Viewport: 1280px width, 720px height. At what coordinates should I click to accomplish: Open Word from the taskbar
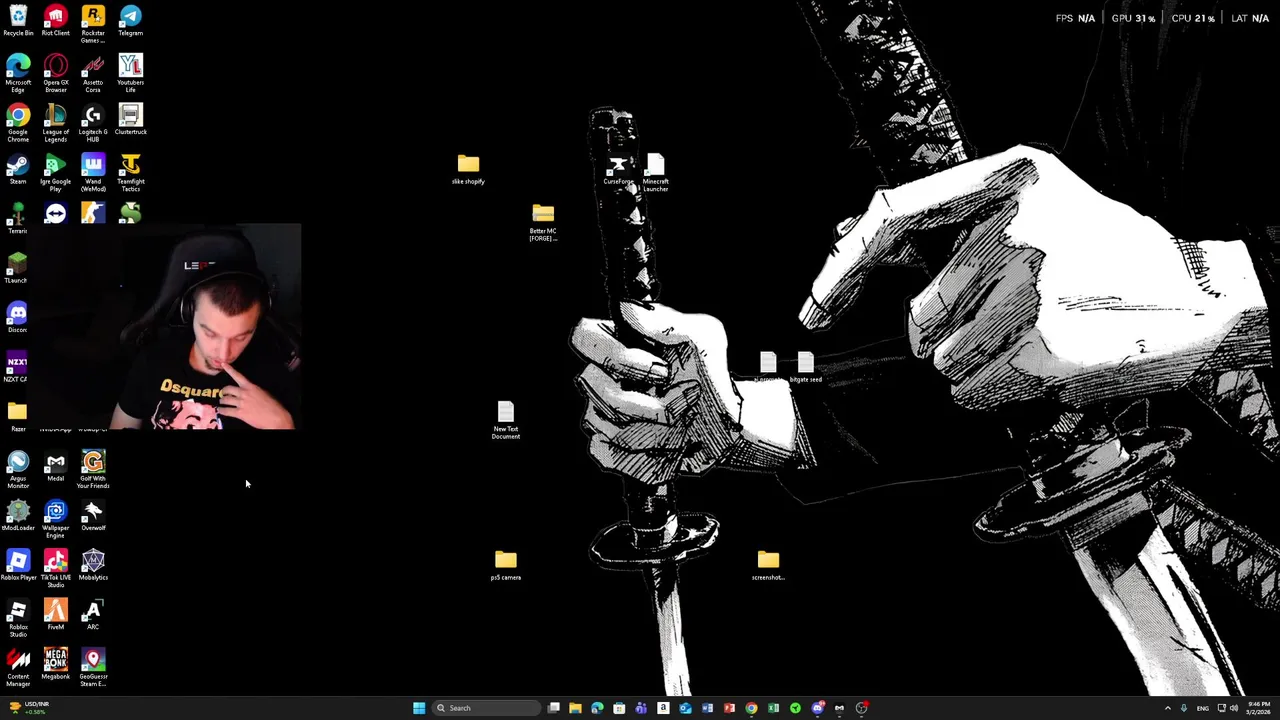point(707,708)
